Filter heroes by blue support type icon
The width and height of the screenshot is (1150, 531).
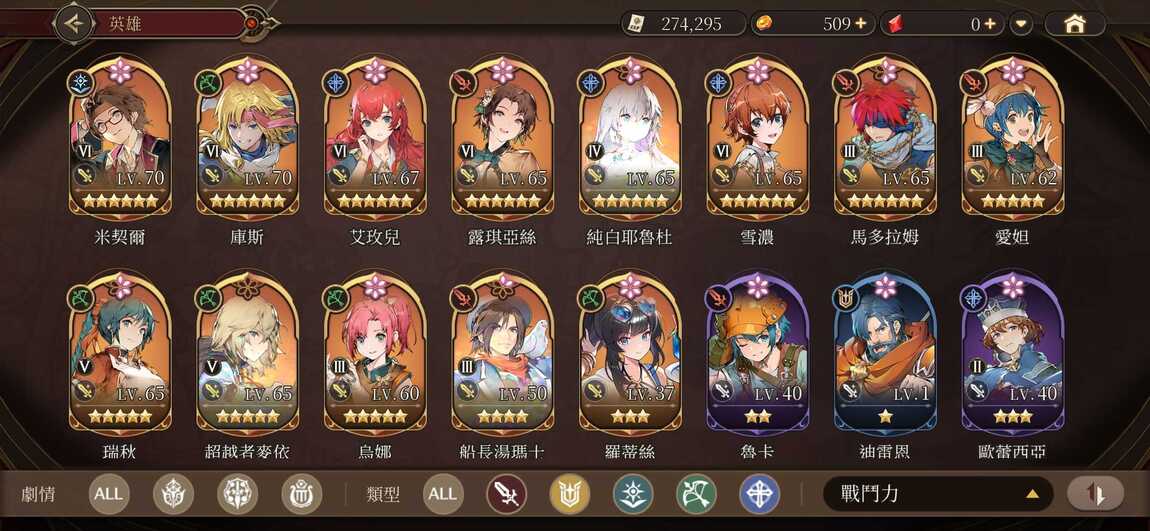tap(759, 494)
